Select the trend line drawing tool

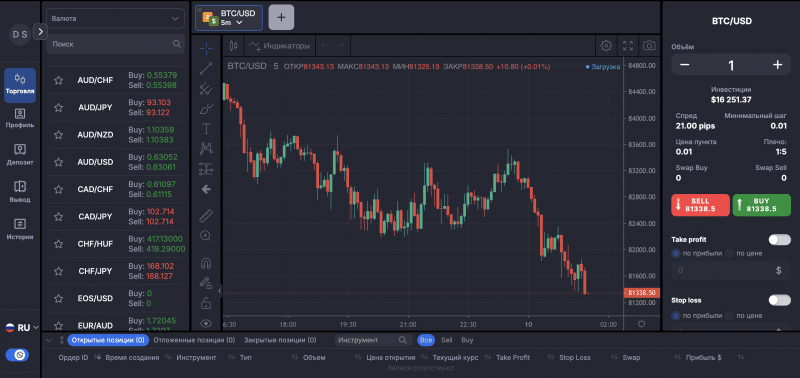pyautogui.click(x=206, y=68)
